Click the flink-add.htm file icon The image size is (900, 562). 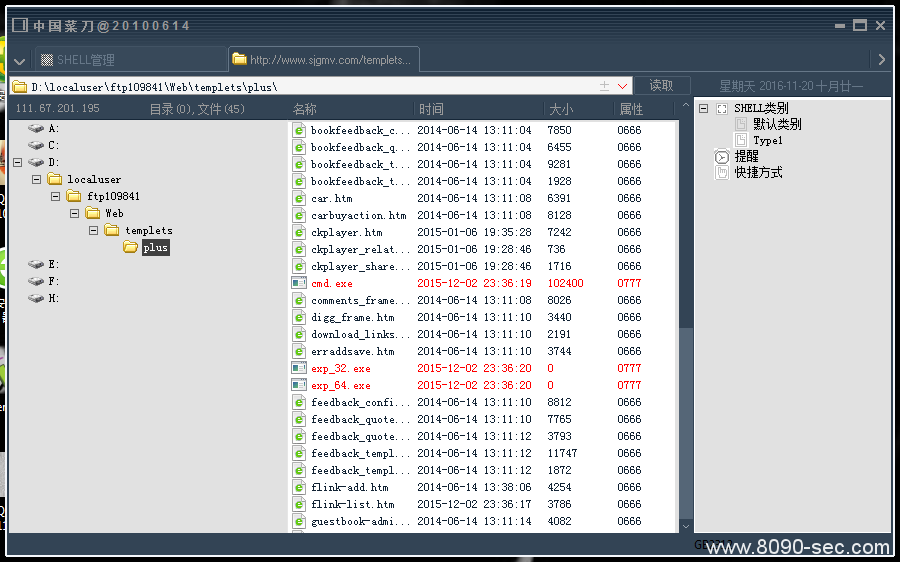pyautogui.click(x=299, y=487)
